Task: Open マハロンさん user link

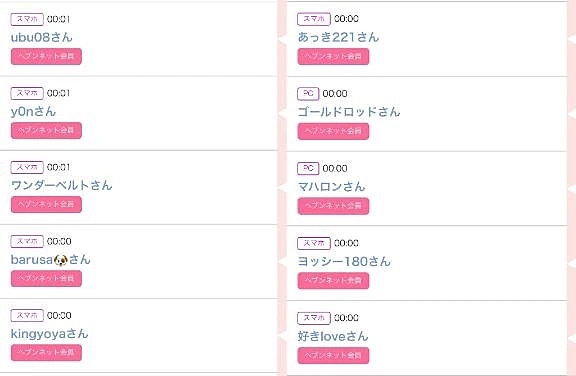Action: (331, 187)
